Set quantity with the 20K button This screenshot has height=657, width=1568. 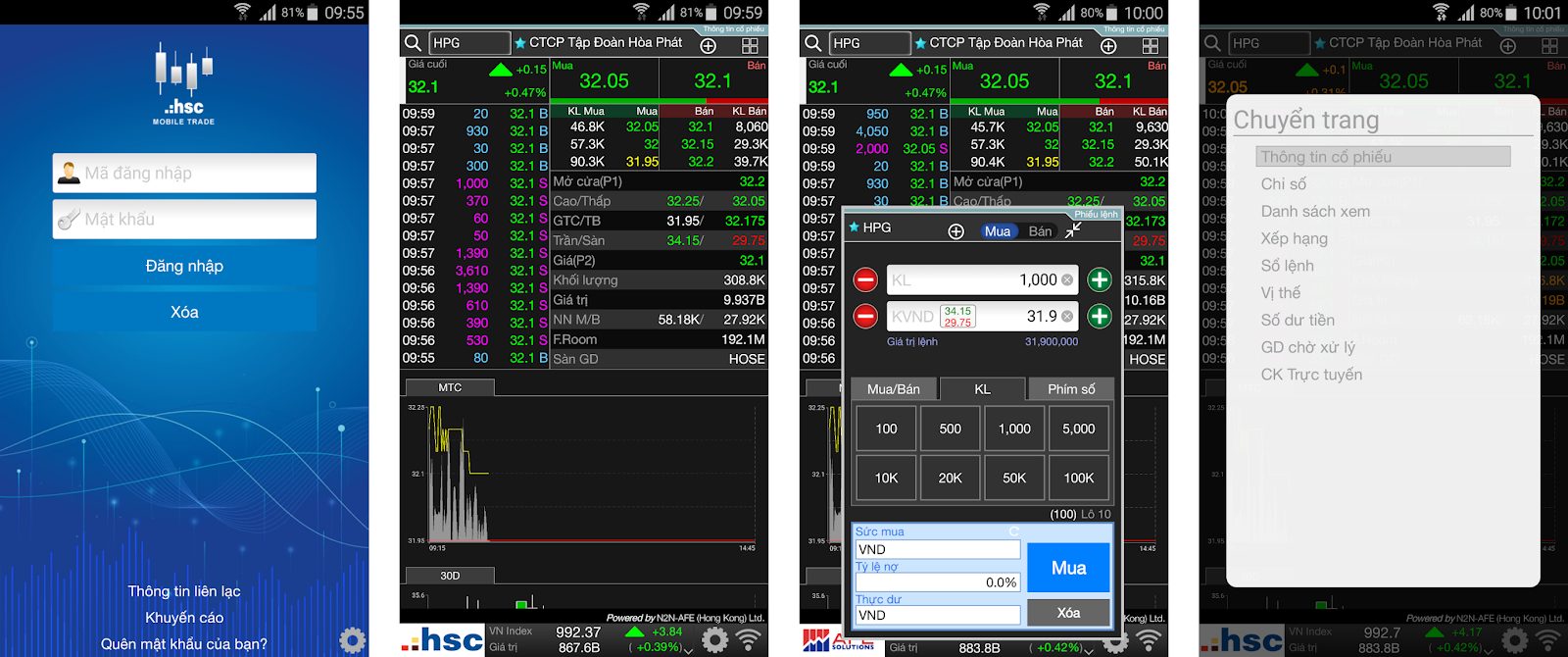click(951, 478)
